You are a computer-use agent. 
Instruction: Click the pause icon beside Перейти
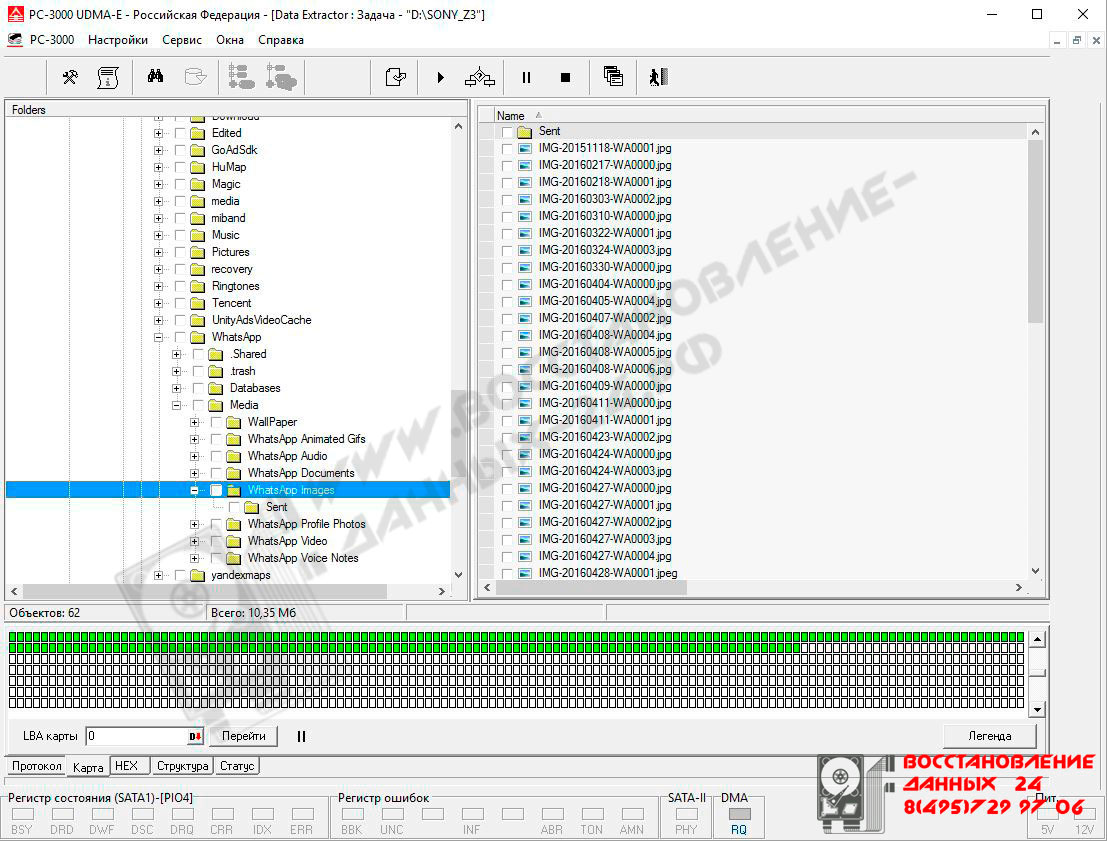[x=301, y=736]
